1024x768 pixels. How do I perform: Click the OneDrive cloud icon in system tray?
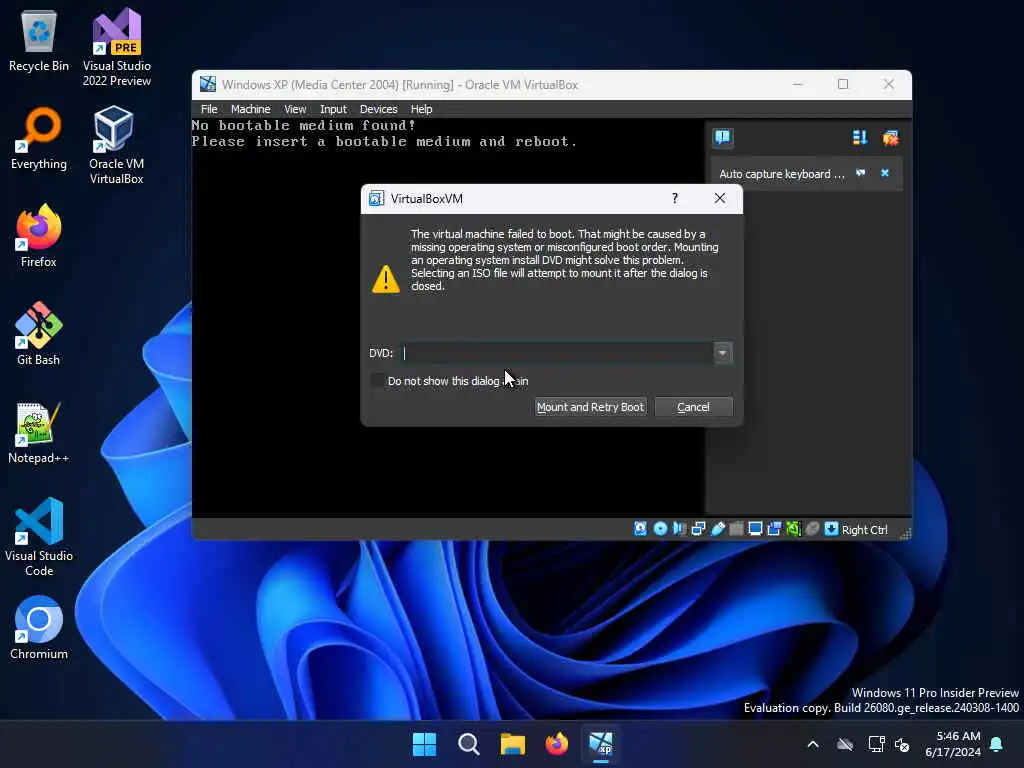(x=845, y=744)
